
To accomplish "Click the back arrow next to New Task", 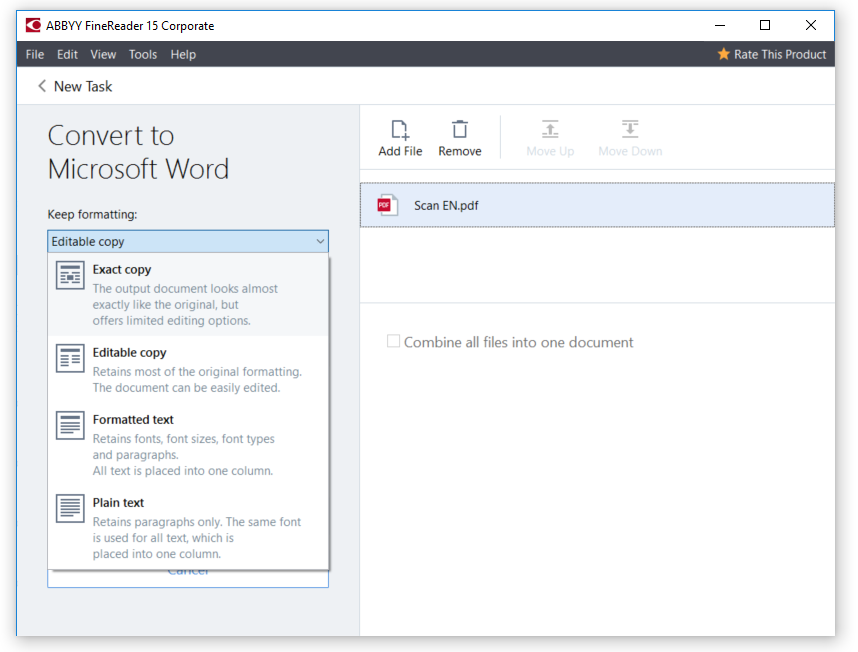I will point(42,86).
